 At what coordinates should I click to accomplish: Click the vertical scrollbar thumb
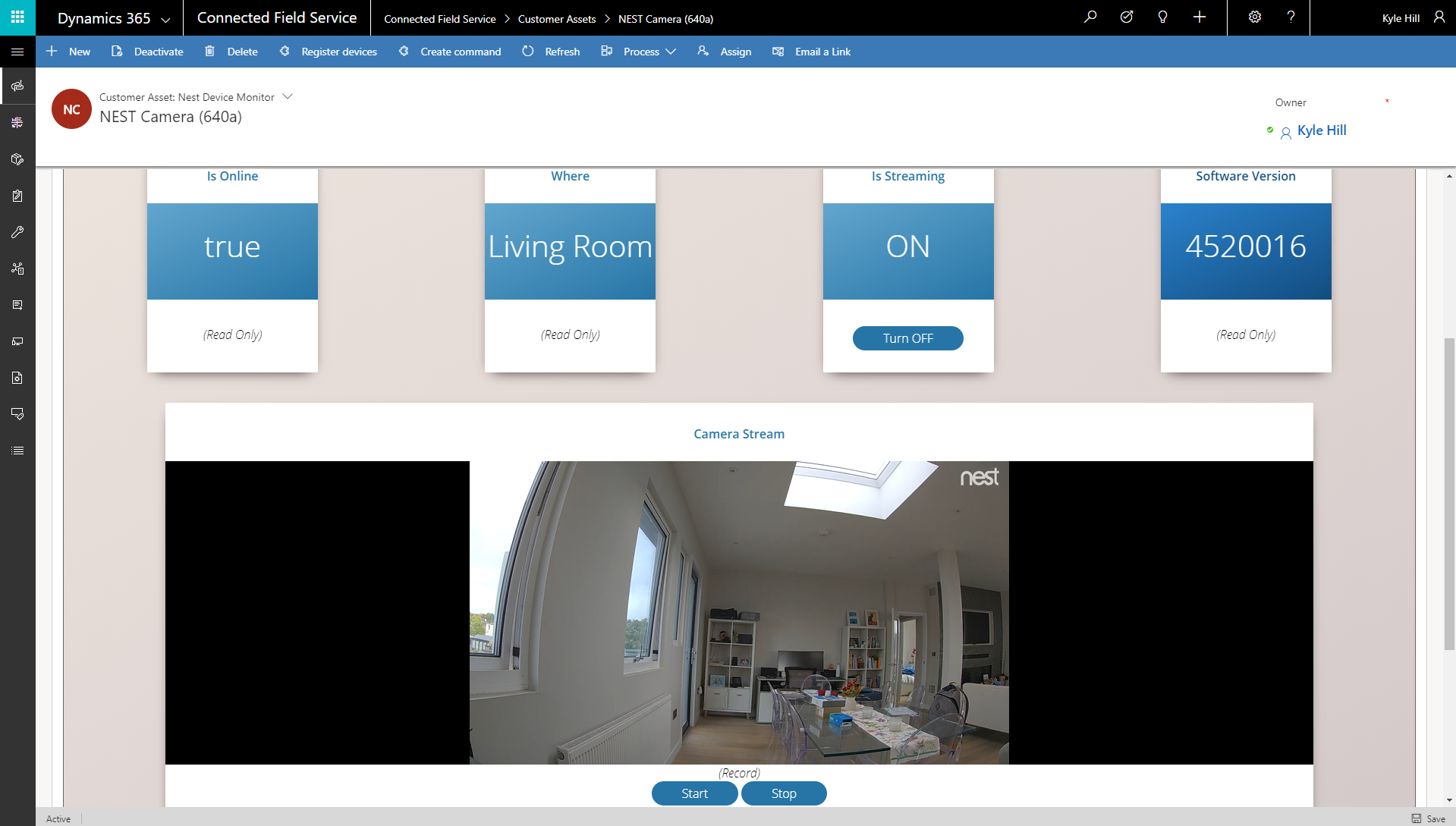tap(1449, 494)
